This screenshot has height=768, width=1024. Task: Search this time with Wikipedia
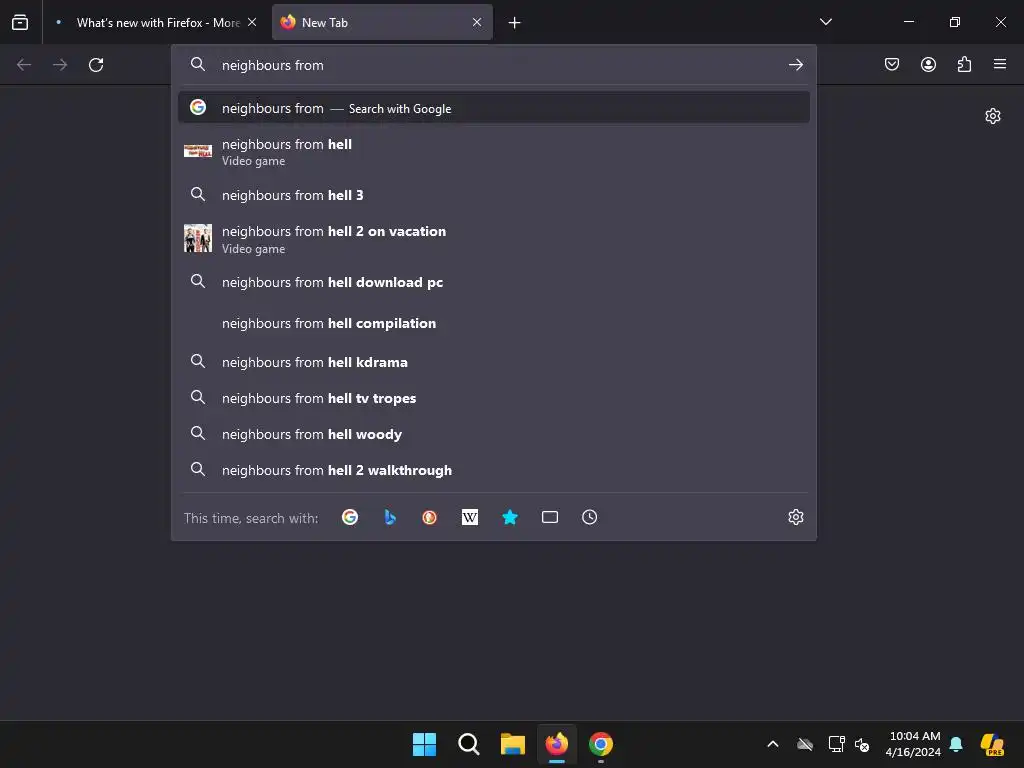(x=470, y=517)
